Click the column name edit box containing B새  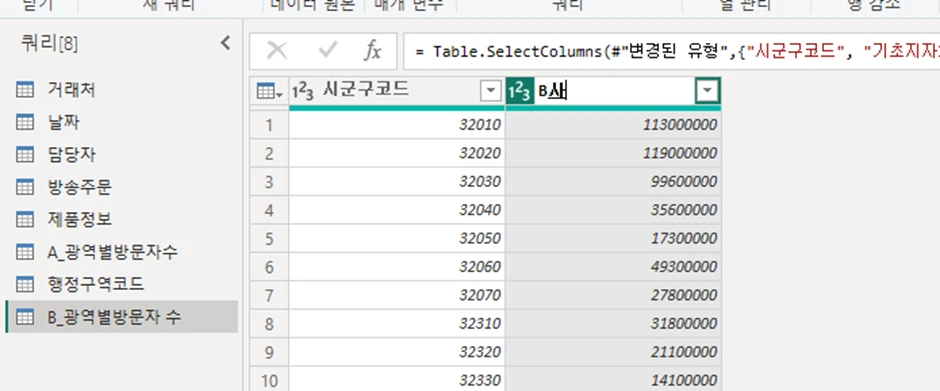point(614,91)
